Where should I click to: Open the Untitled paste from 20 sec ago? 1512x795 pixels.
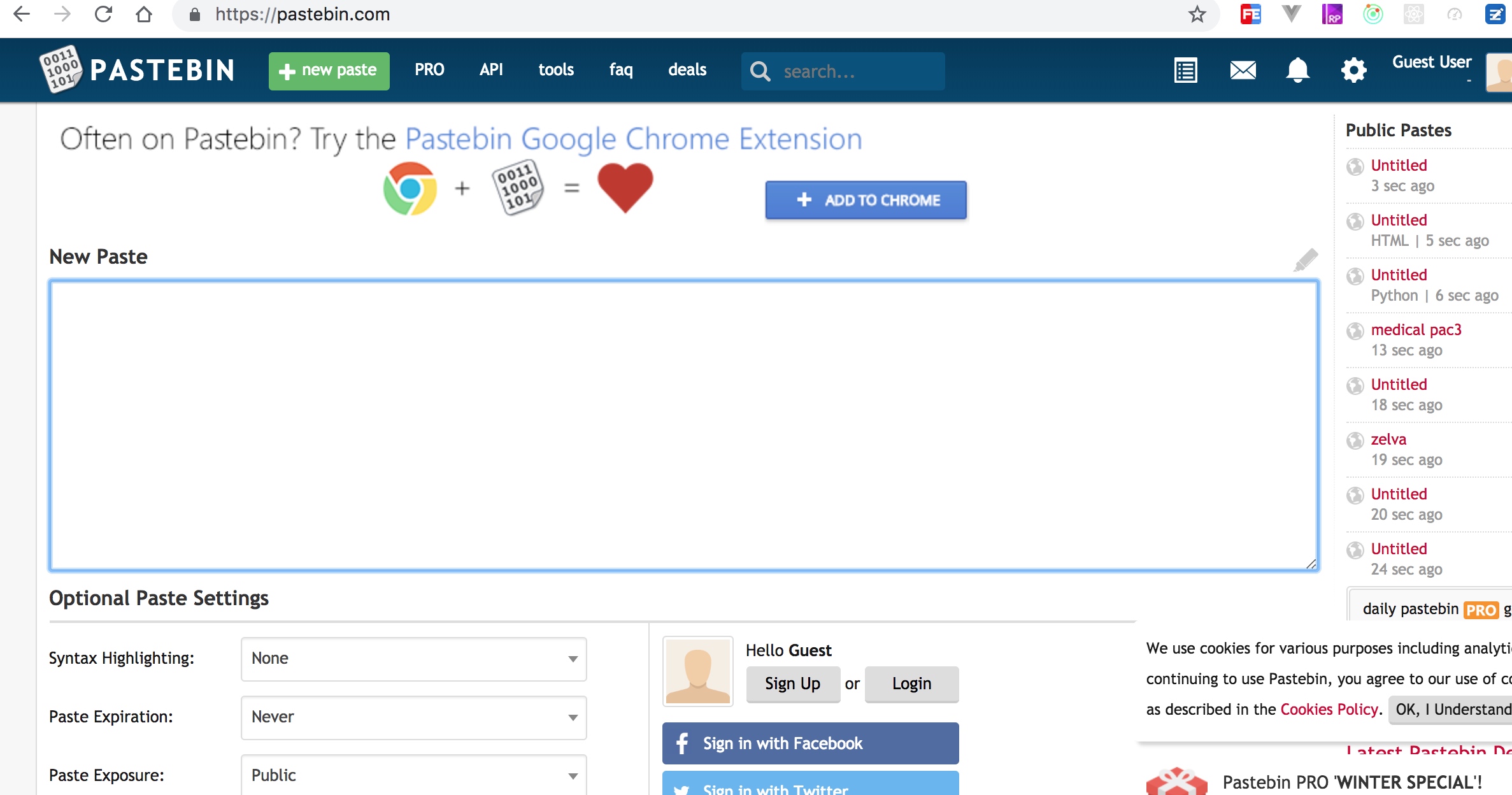point(1399,494)
